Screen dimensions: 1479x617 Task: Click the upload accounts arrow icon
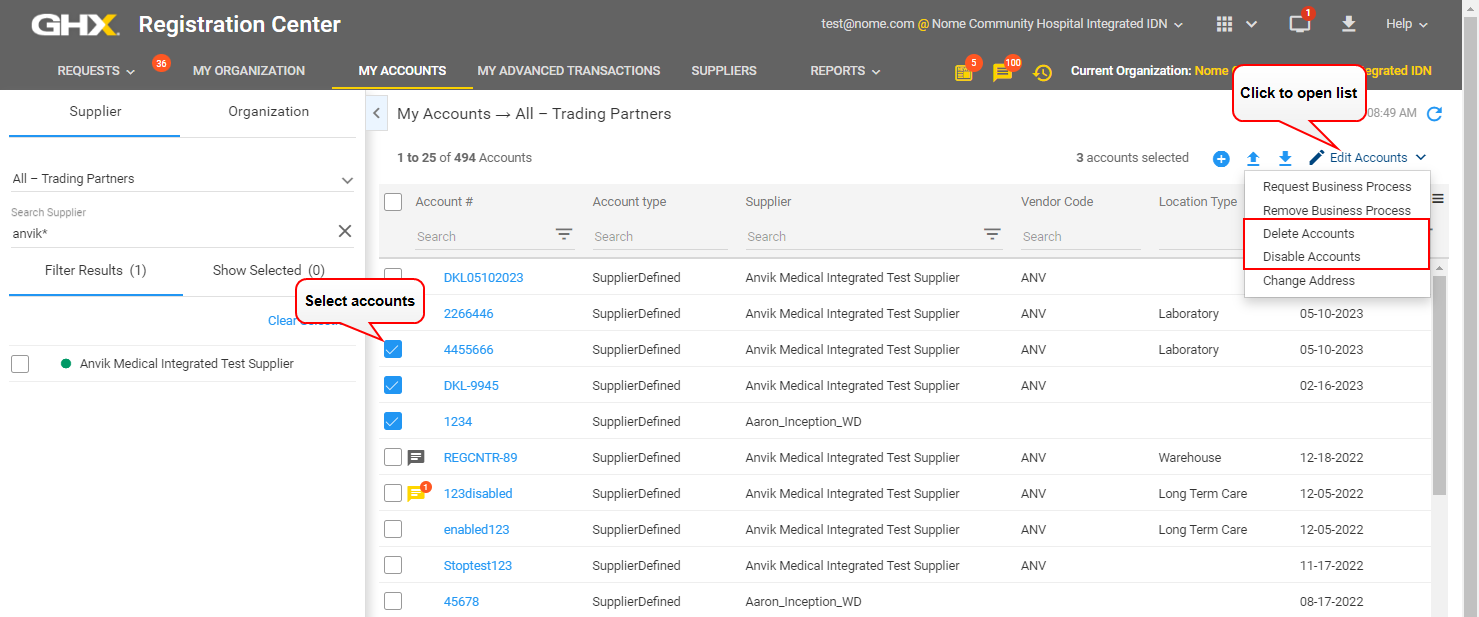click(1253, 158)
